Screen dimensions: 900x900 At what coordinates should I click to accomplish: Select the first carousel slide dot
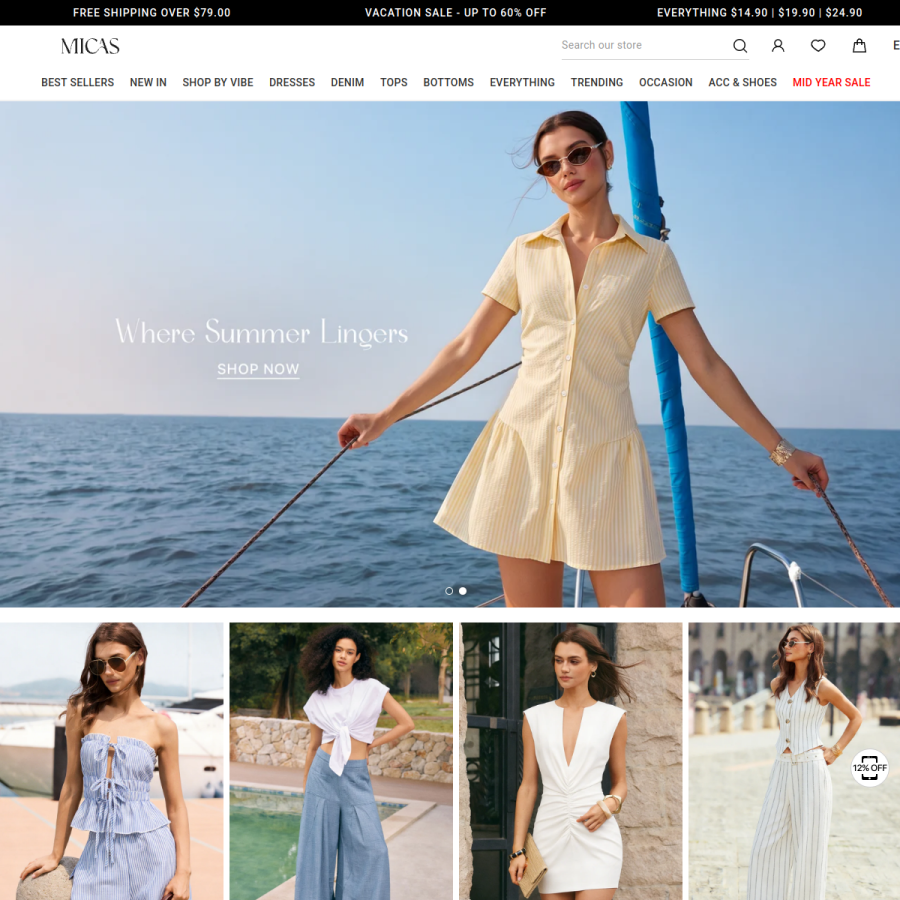click(449, 591)
